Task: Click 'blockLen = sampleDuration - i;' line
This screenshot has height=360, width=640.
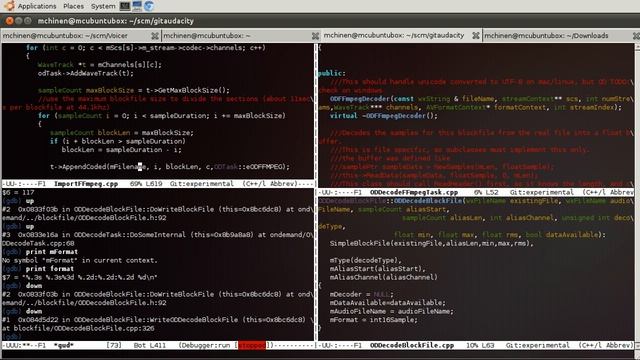Action: point(122,150)
